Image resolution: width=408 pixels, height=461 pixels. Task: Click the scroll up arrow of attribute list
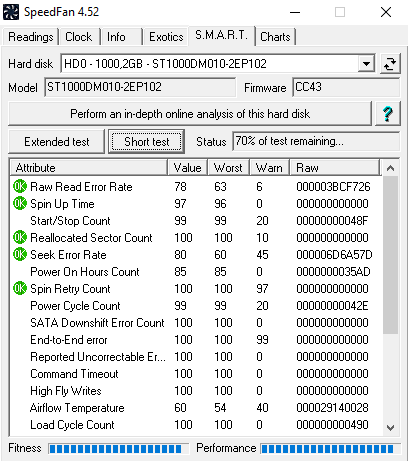pyautogui.click(x=390, y=168)
